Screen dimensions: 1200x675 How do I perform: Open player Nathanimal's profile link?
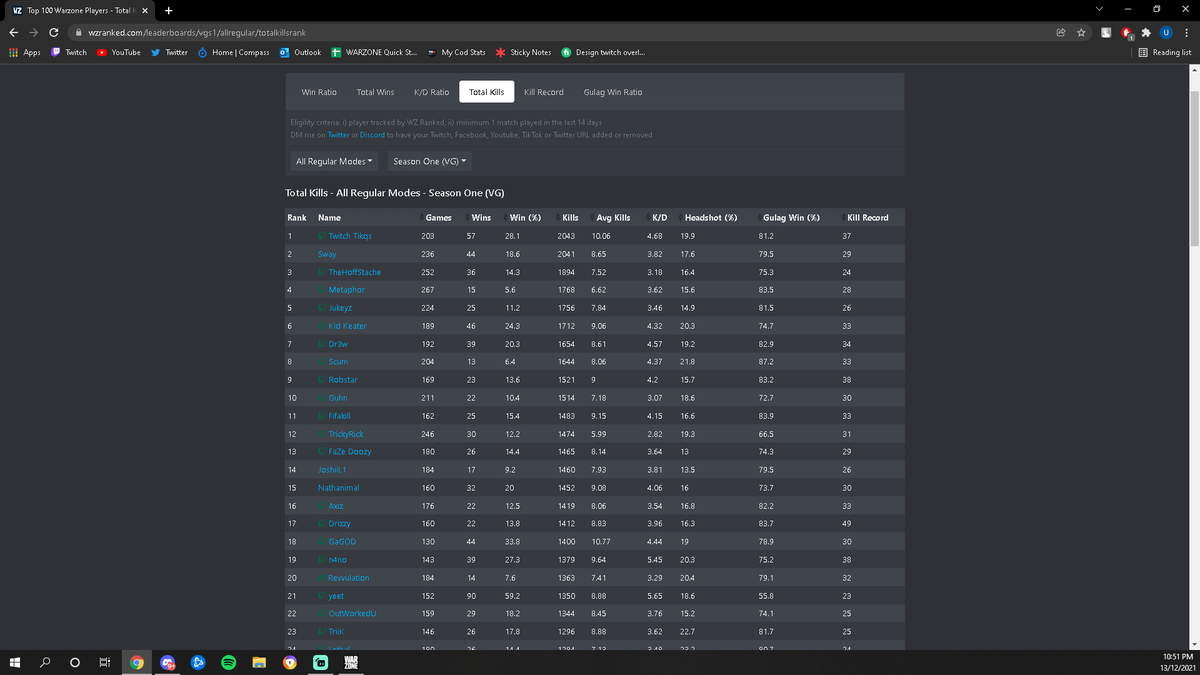(x=338, y=488)
